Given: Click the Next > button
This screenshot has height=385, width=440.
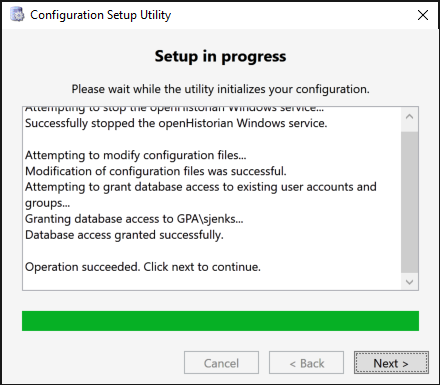Looking at the screenshot, I should click(x=391, y=363).
